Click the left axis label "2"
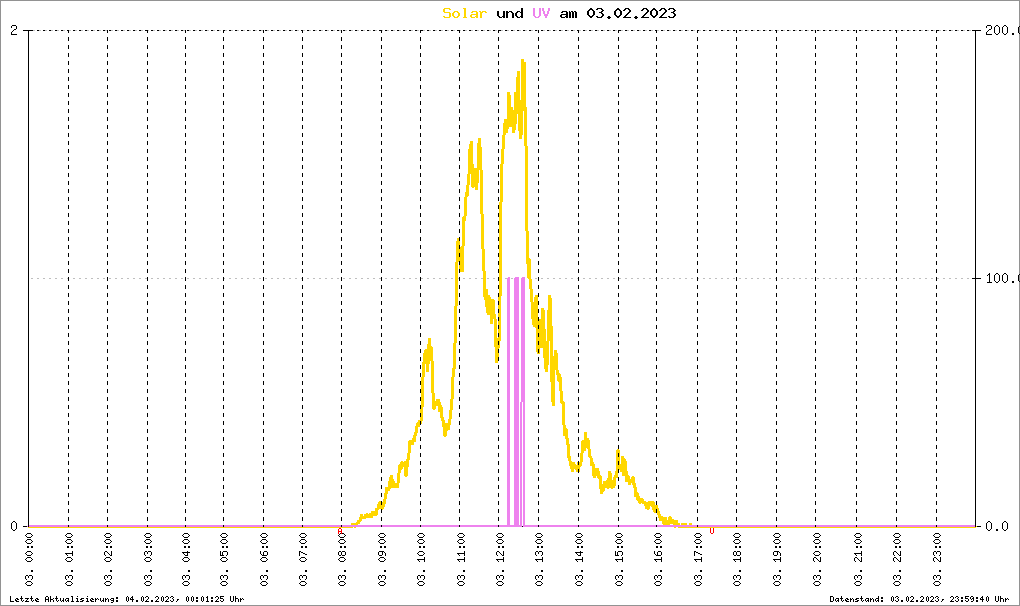The image size is (1020, 606). point(14,30)
